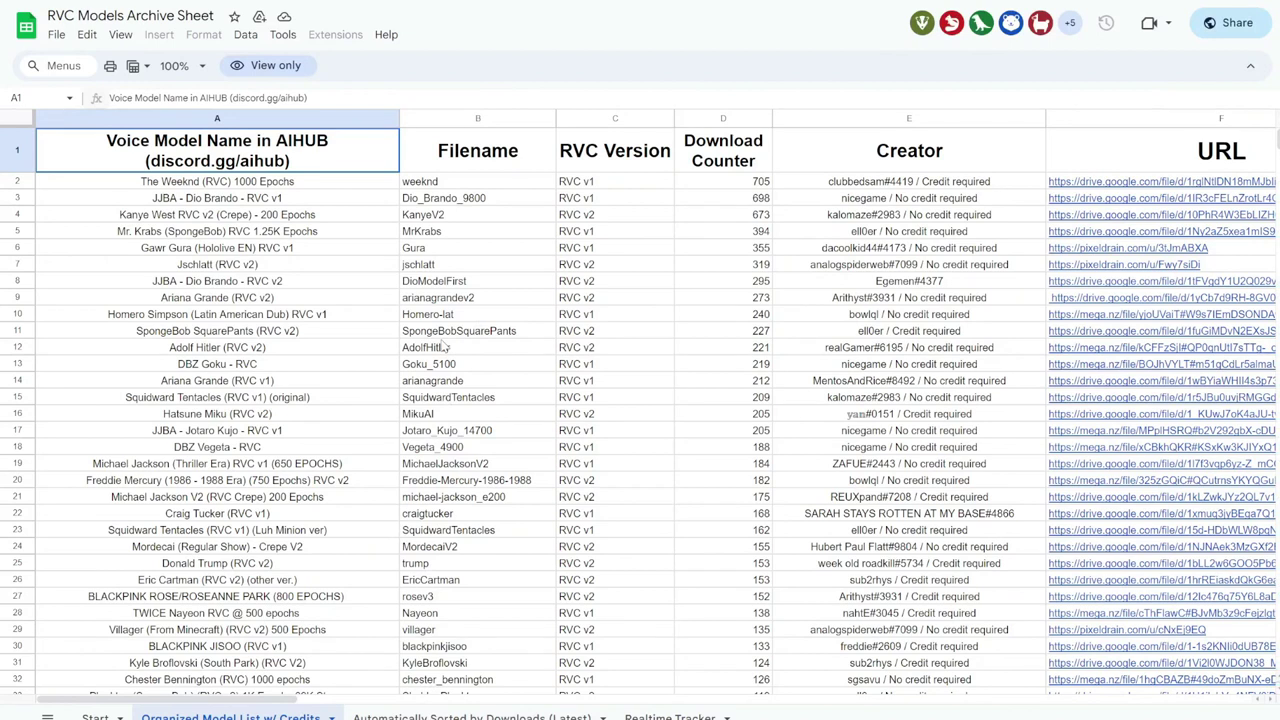Star the RVC Models Archive Sheet
This screenshot has width=1280, height=720.
[234, 17]
